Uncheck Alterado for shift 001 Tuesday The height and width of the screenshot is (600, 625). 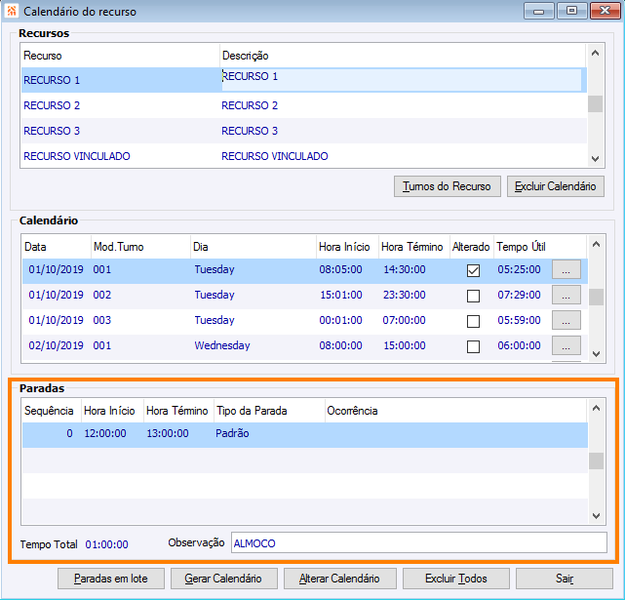point(473,270)
